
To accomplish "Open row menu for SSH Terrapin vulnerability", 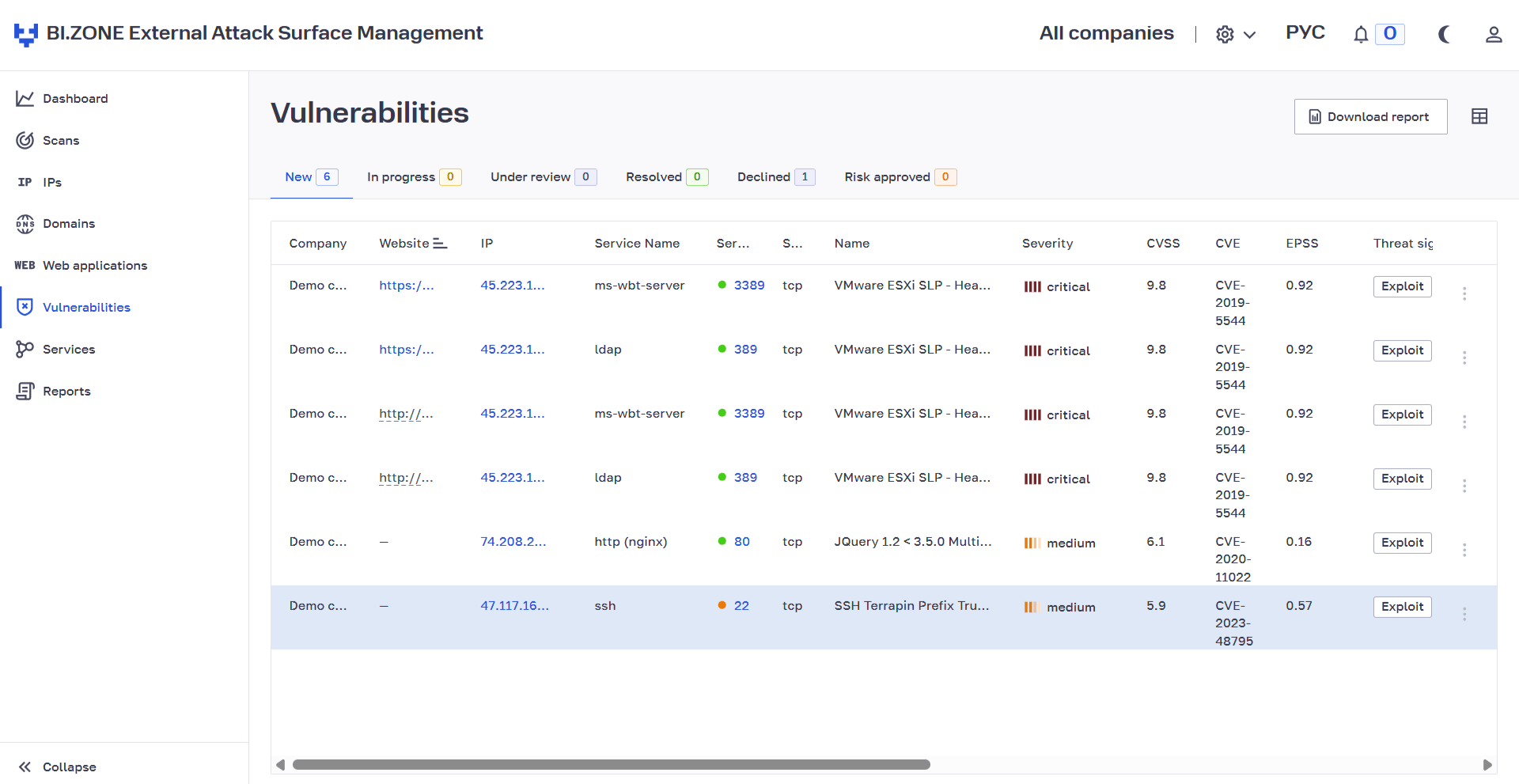I will tap(1464, 614).
